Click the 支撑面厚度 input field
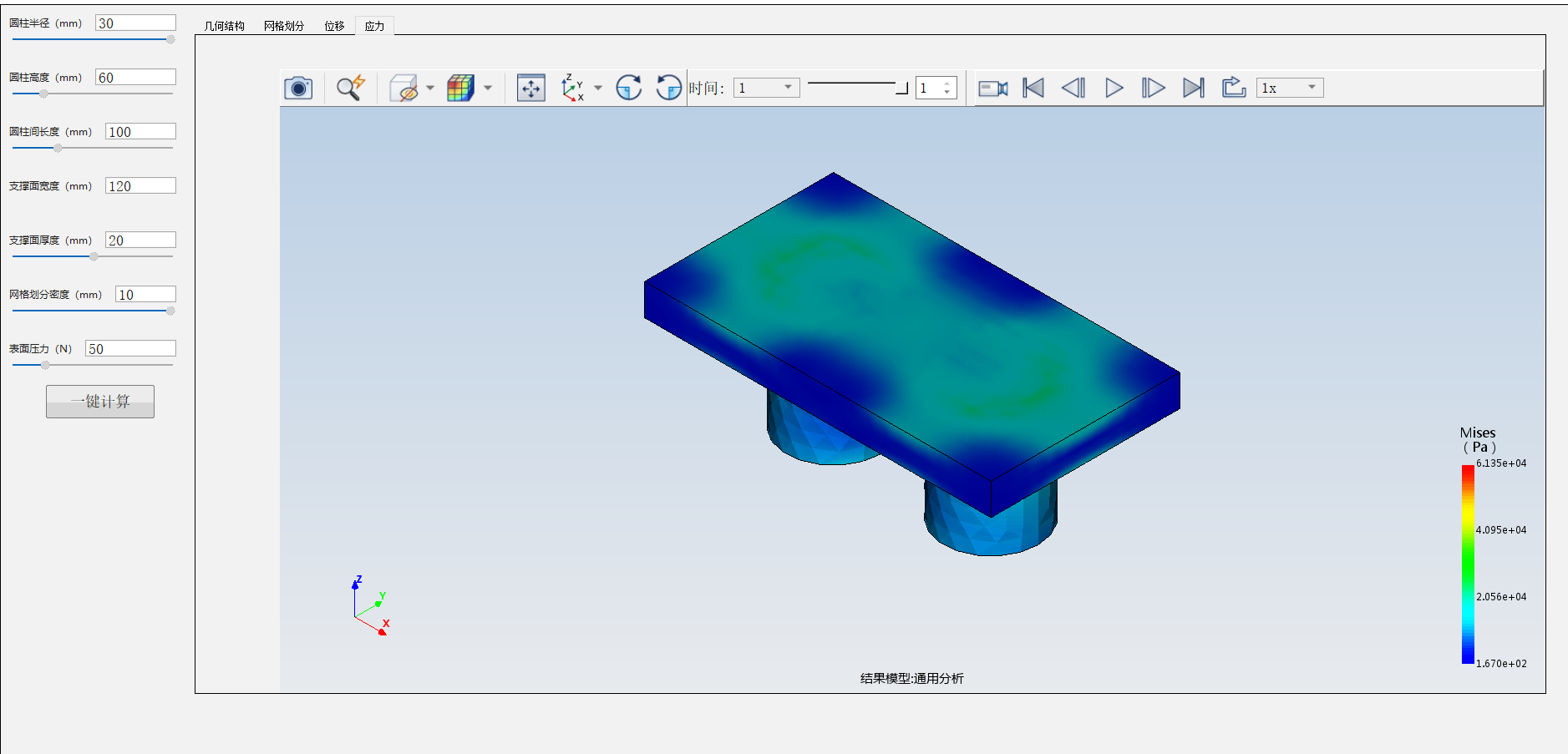This screenshot has height=754, width=1568. tap(140, 240)
